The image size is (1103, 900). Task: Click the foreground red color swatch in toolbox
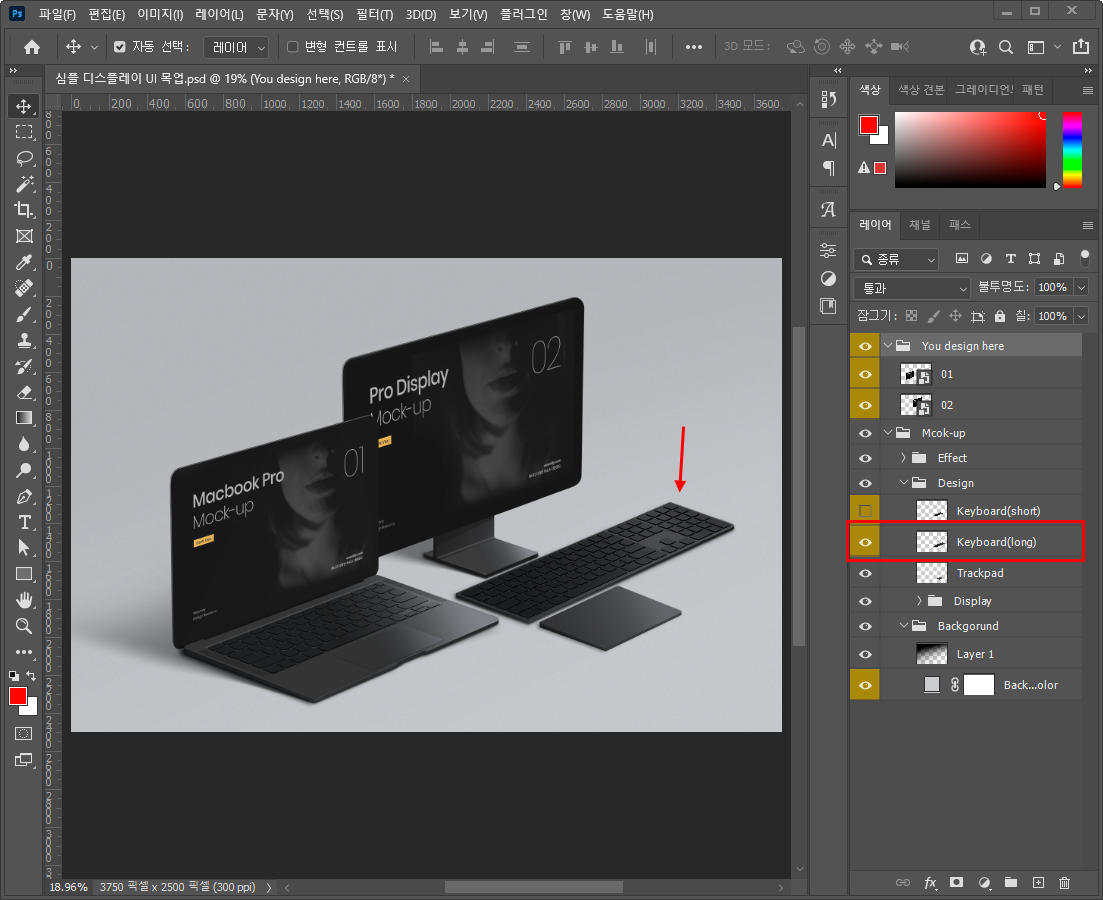tap(18, 695)
